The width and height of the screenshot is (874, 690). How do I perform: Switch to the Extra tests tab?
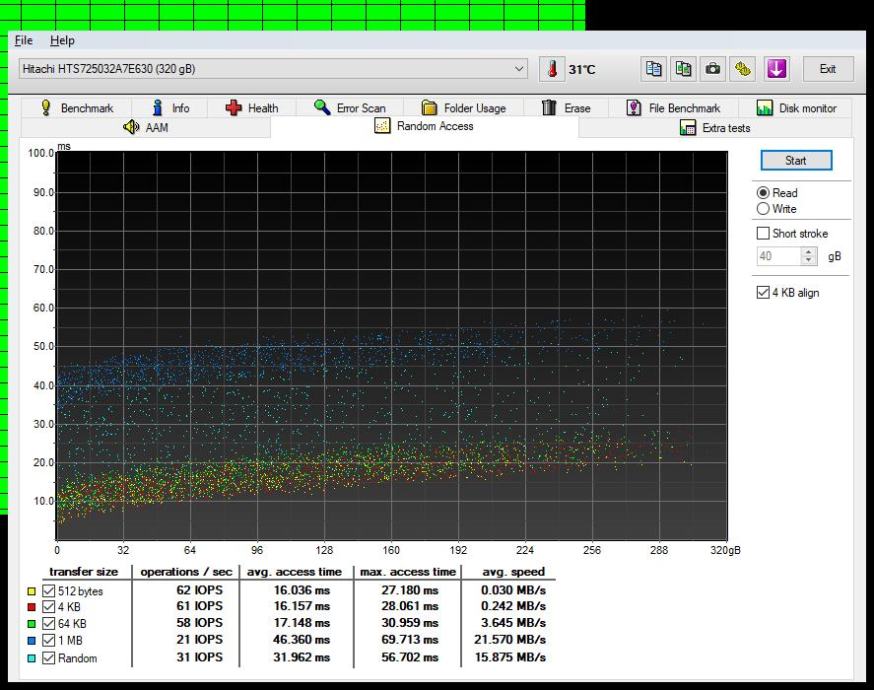coord(714,127)
